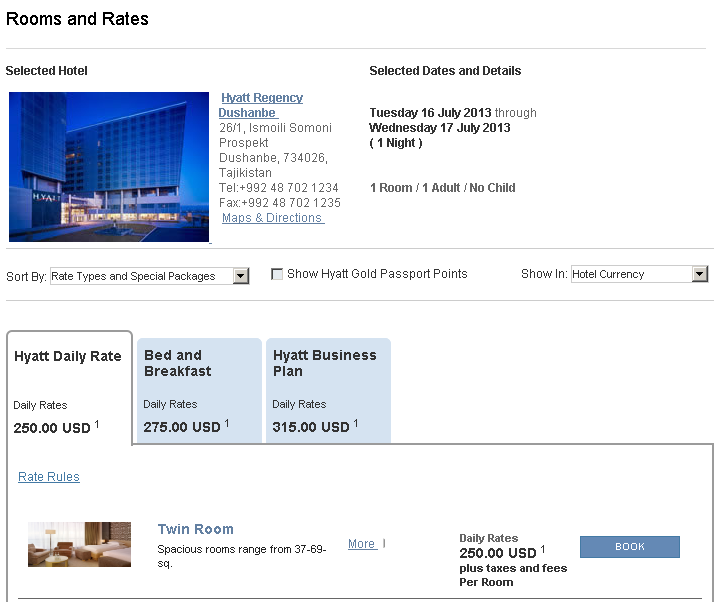Expand the Sort By dropdown
This screenshot has width=718, height=602.
pyautogui.click(x=149, y=276)
